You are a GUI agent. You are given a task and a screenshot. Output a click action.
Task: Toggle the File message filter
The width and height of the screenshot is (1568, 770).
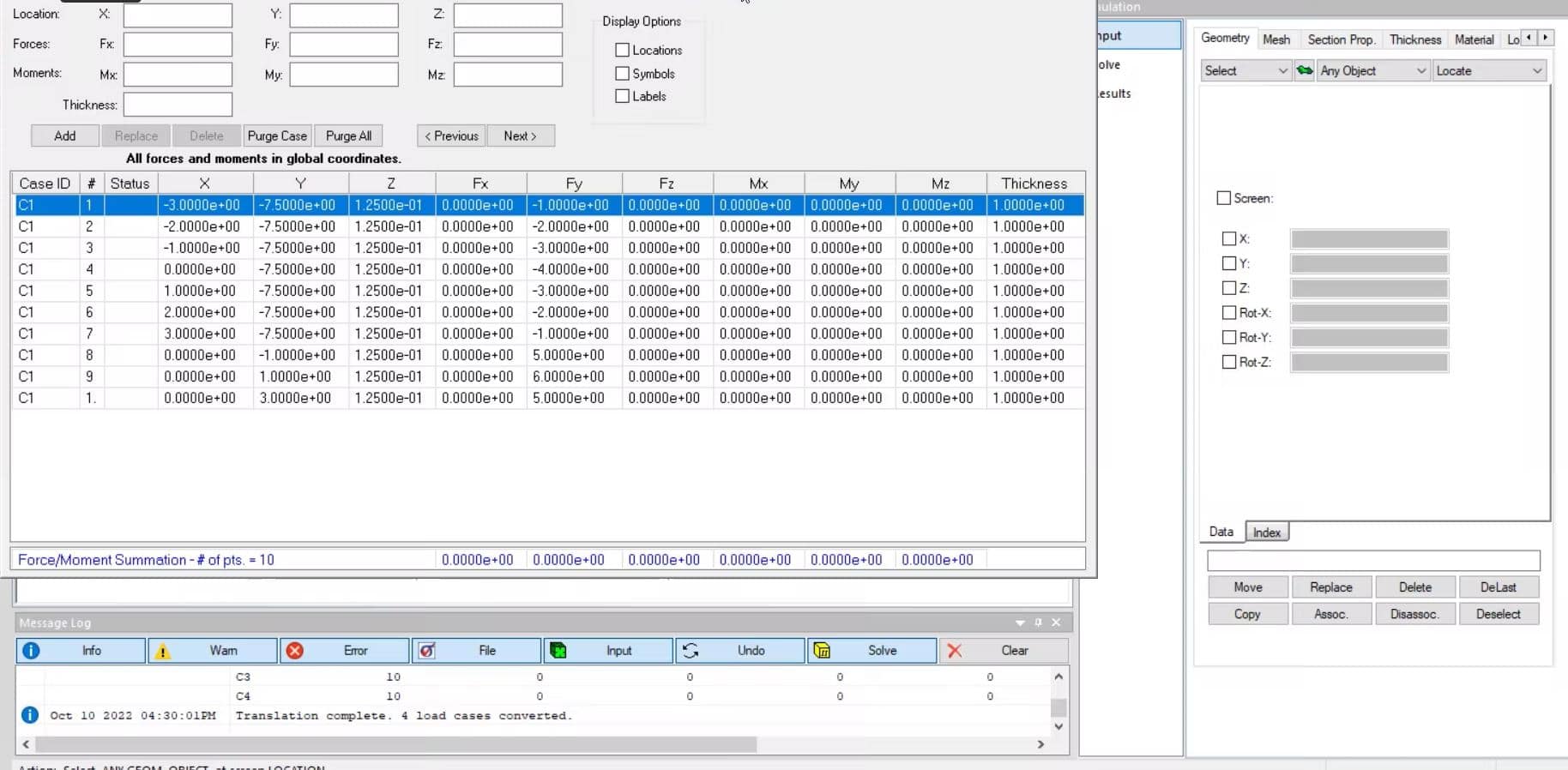click(x=477, y=651)
